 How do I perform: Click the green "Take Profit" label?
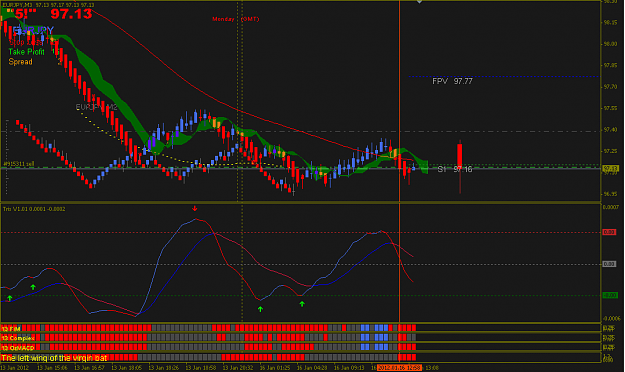27,52
